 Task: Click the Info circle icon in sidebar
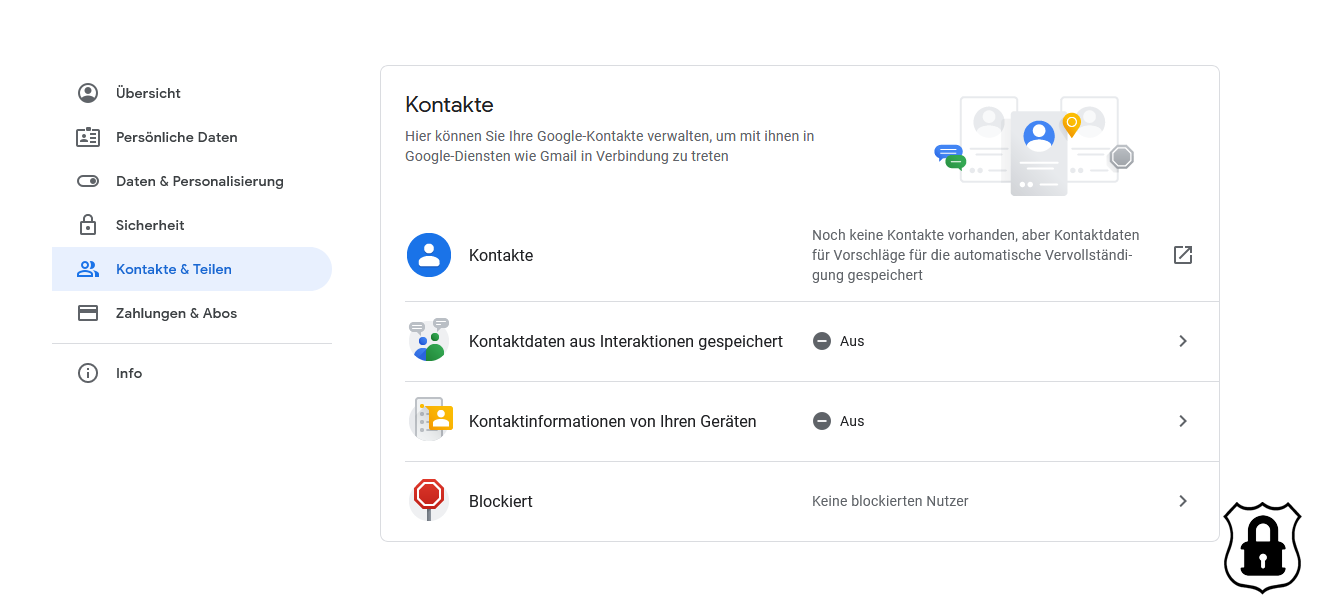tap(88, 373)
